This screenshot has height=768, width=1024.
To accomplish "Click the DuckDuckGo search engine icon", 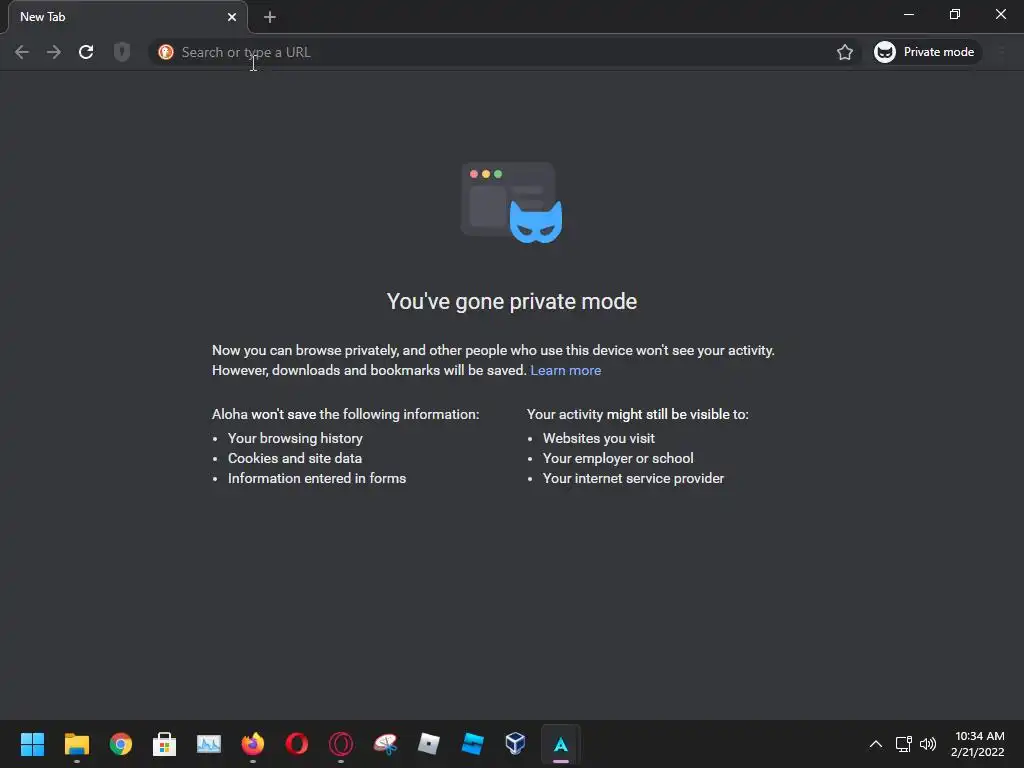I will pyautogui.click(x=166, y=52).
